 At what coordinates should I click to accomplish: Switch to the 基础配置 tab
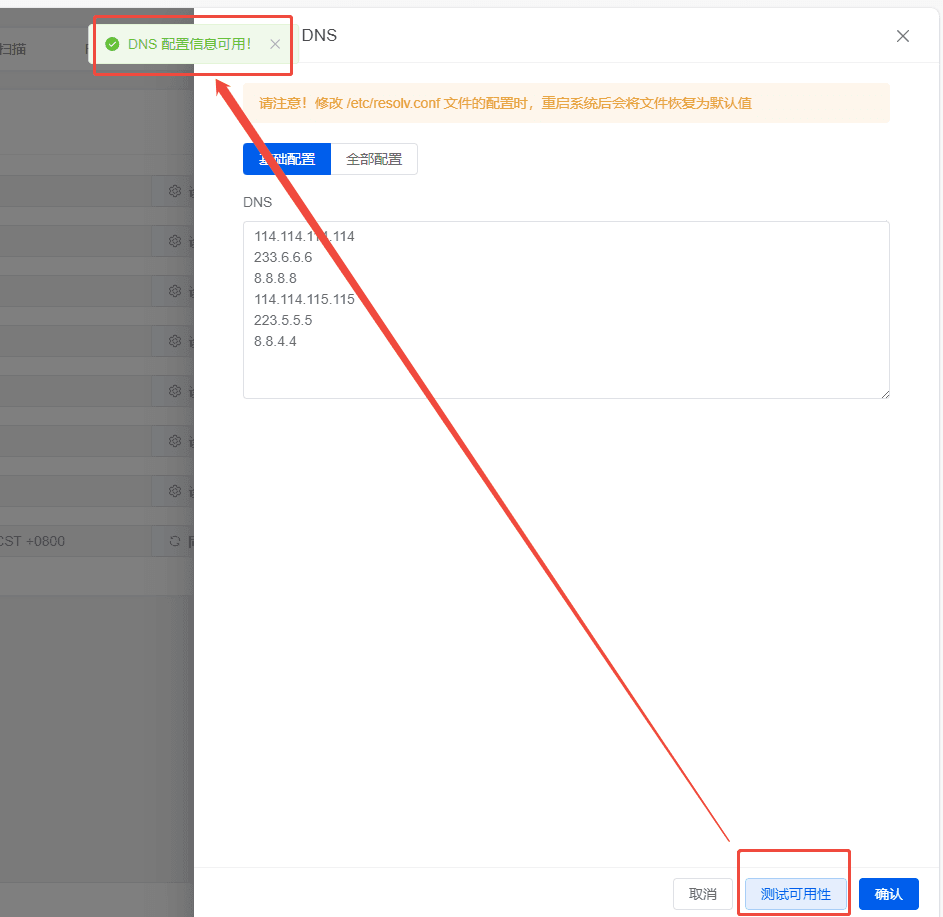click(286, 159)
